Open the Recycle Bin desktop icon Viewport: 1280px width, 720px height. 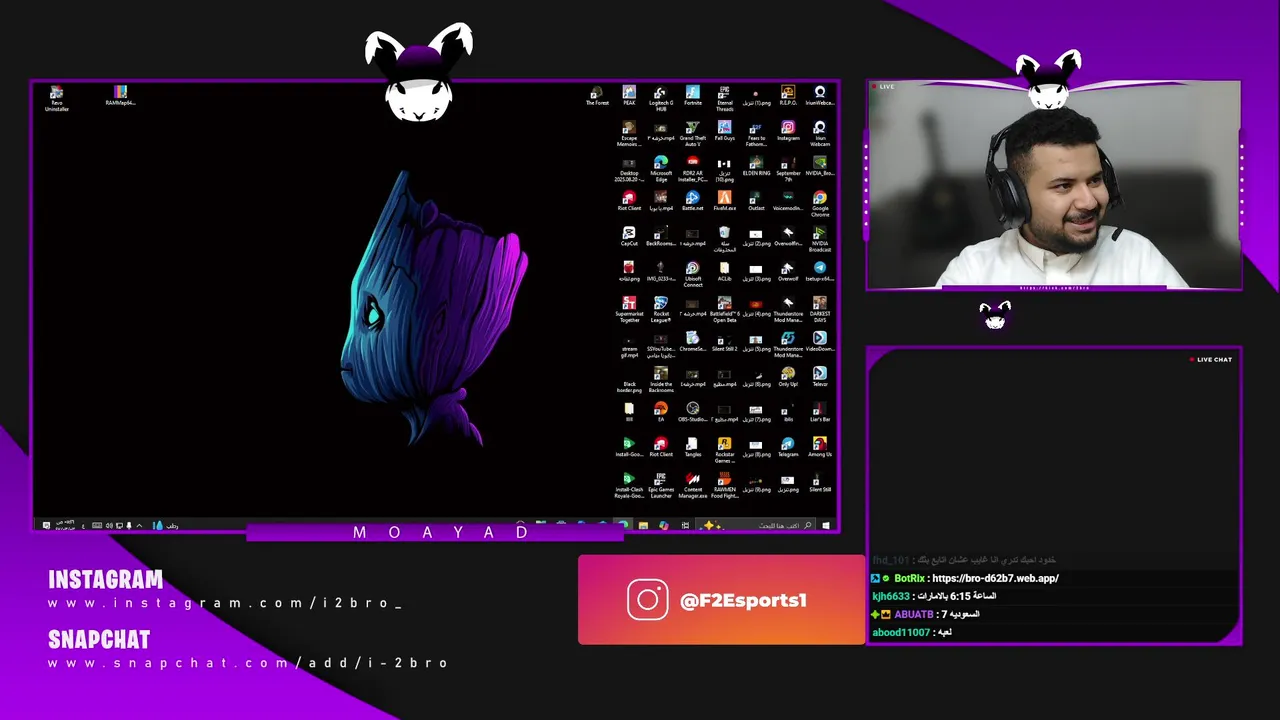coord(725,239)
